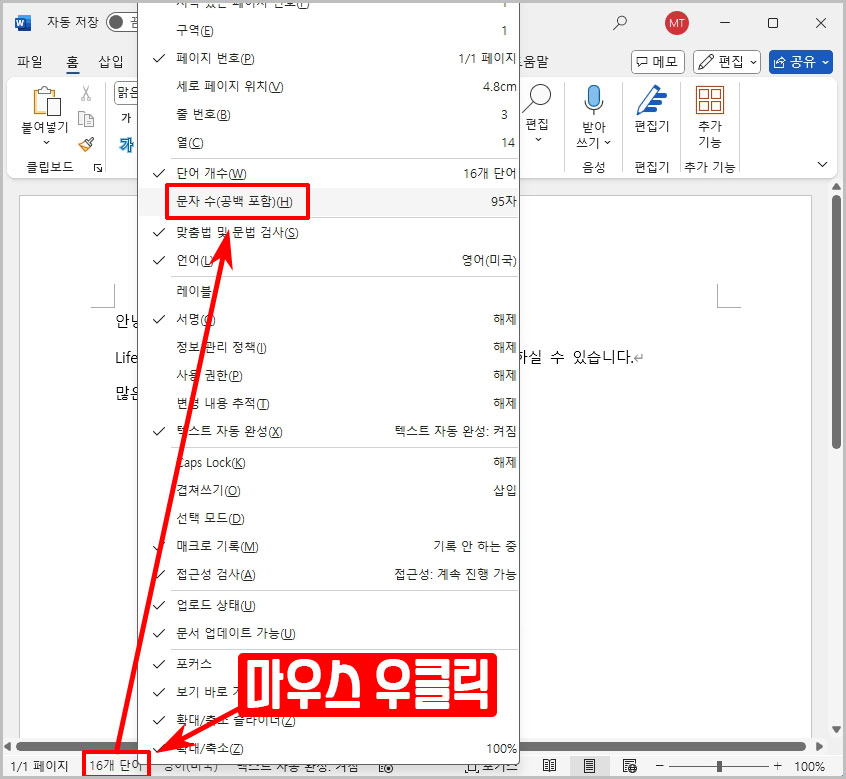Click the scissors Cut icon in Clipboard group
The width and height of the screenshot is (846, 779).
(86, 94)
